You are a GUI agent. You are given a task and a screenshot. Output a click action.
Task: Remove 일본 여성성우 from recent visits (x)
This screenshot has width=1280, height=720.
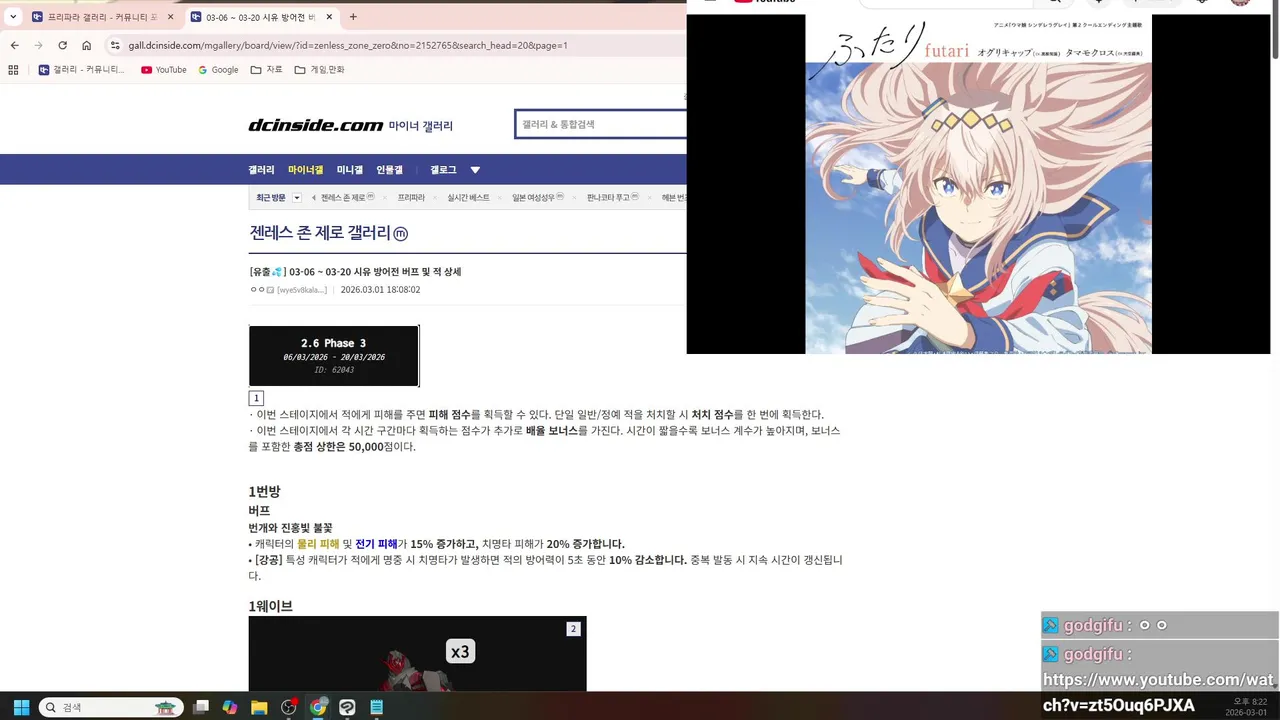pos(575,198)
